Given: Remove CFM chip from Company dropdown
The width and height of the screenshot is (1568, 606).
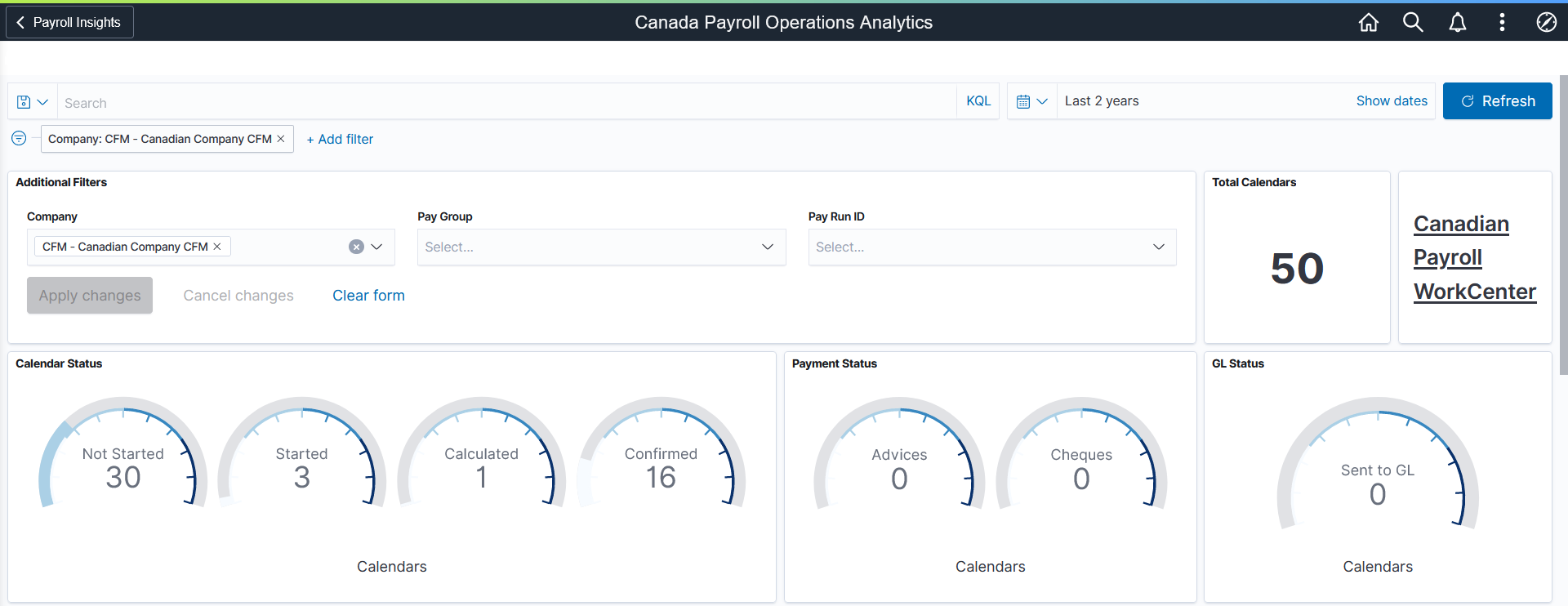Looking at the screenshot, I should [217, 247].
